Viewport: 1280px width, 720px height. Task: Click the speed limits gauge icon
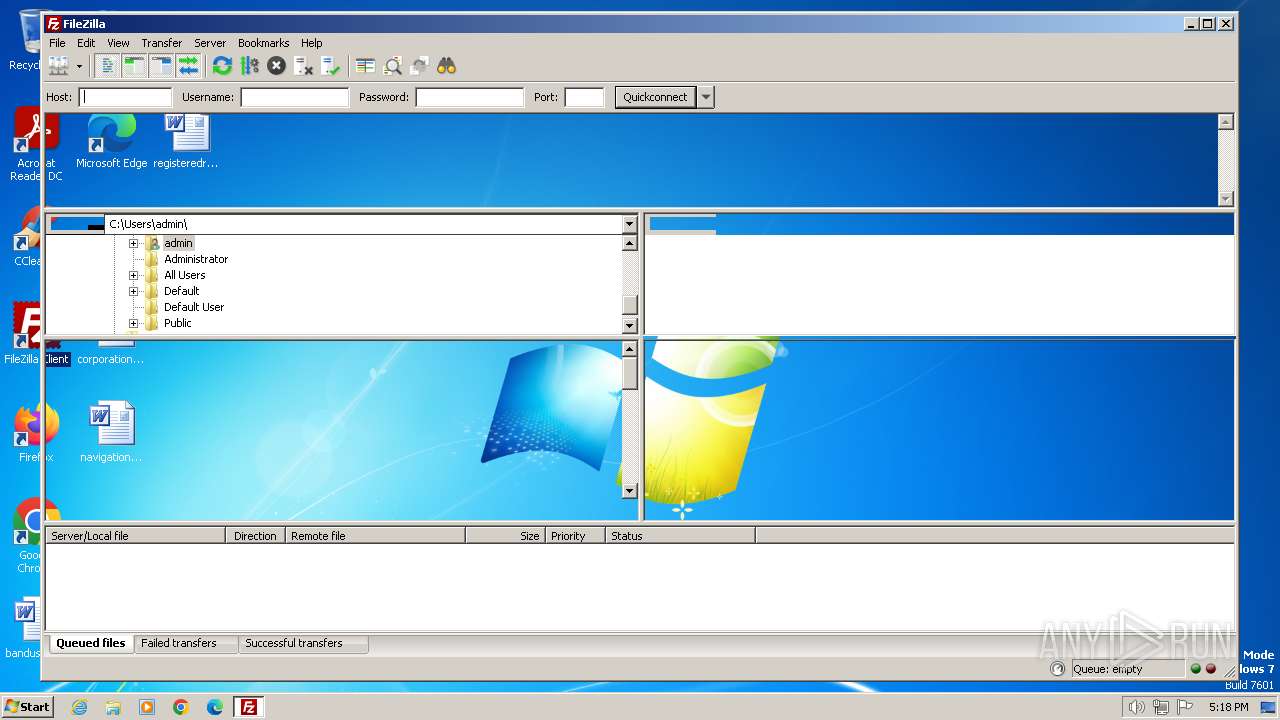point(1058,669)
